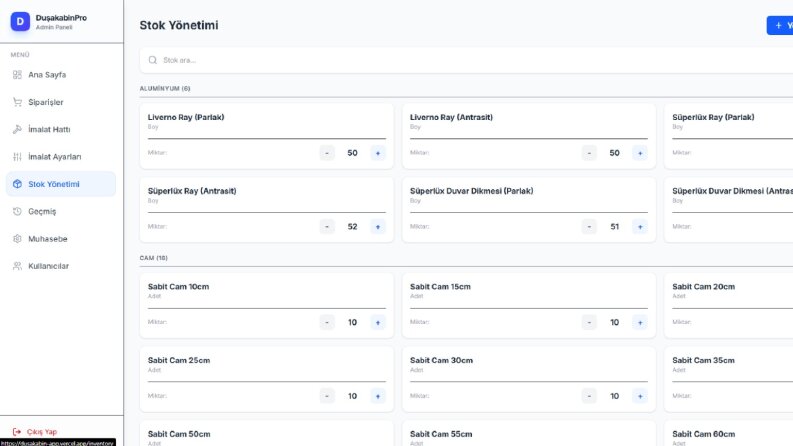This screenshot has height=446, width=793.
Task: Decrease Liverno Ray (Parlak) quantity
Action: pos(327,153)
